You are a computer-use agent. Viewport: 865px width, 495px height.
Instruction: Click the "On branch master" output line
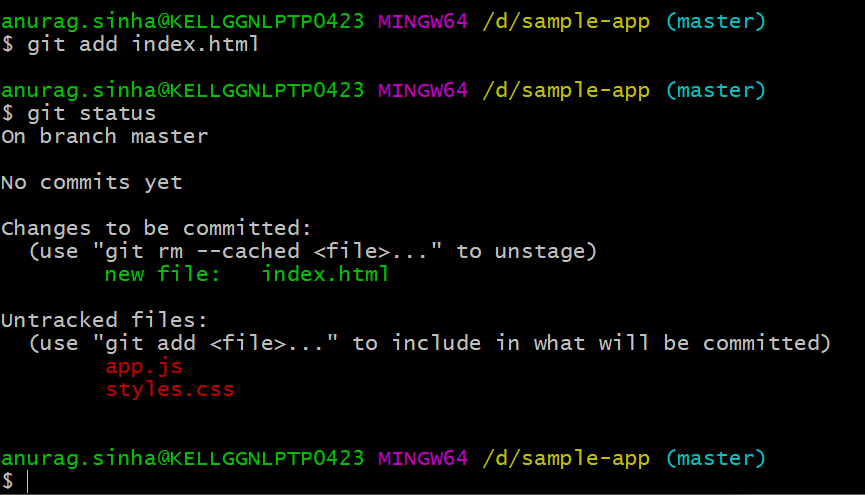tap(105, 136)
